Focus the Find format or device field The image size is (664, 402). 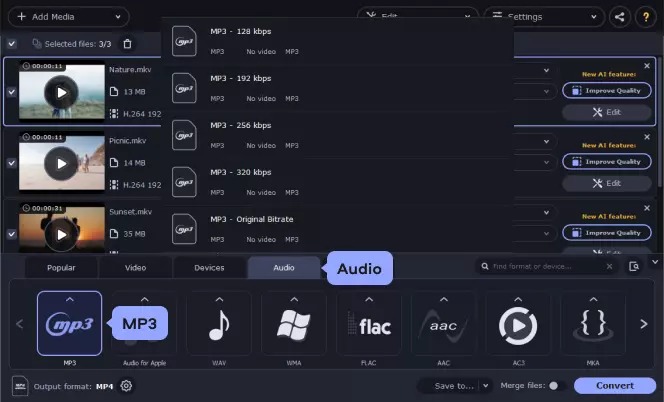(546, 266)
